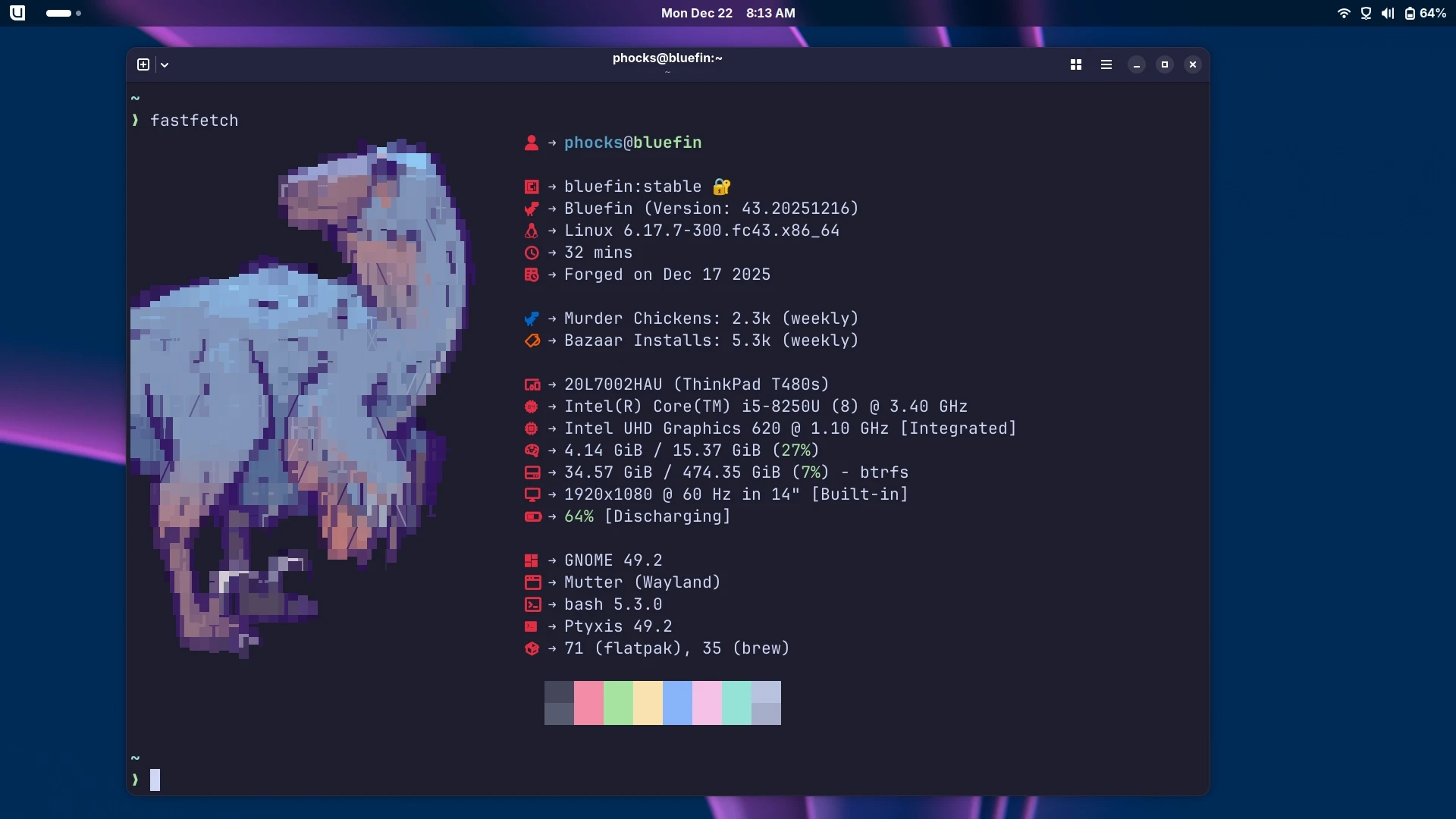The height and width of the screenshot is (819, 1456).
Task: Click the Linux penguin kernel icon
Action: coord(531,231)
